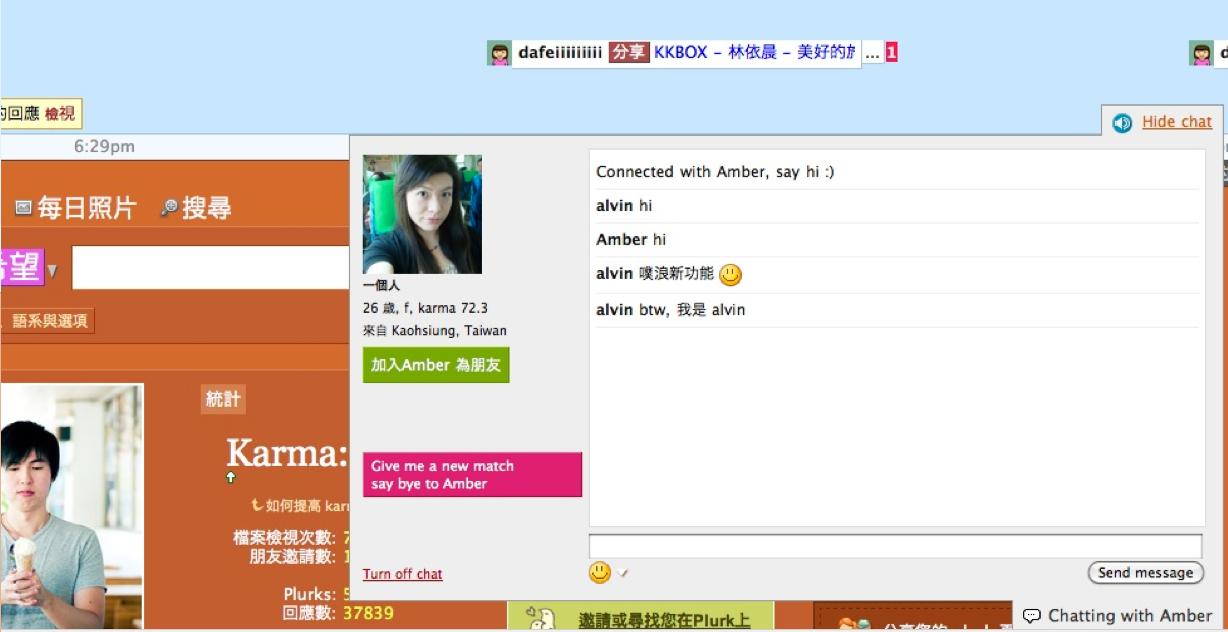Open the dafeiiiiiiiii username in the timeline
The height and width of the screenshot is (632, 1228).
[560, 52]
